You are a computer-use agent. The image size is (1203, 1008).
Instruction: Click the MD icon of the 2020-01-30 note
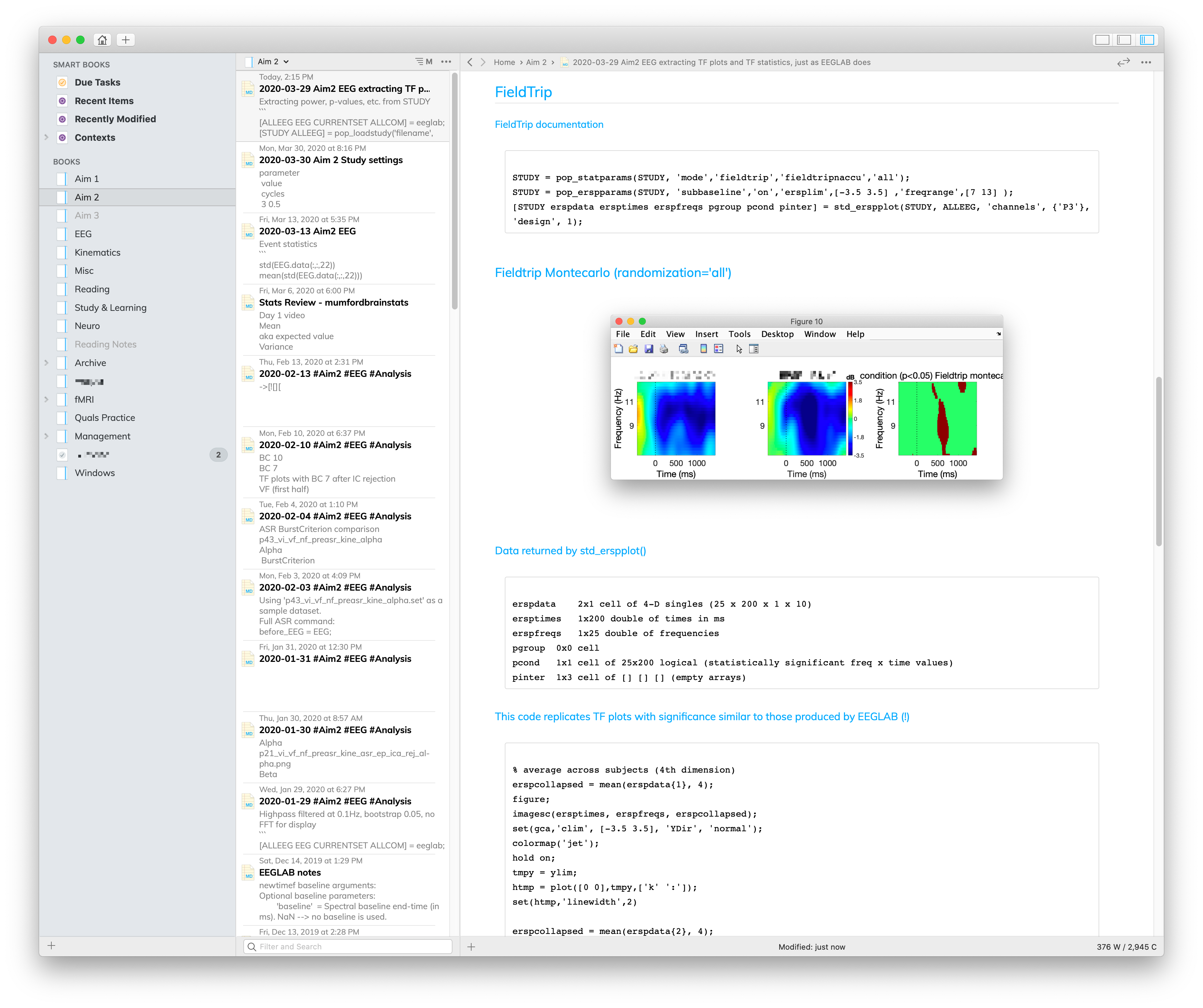tap(249, 730)
